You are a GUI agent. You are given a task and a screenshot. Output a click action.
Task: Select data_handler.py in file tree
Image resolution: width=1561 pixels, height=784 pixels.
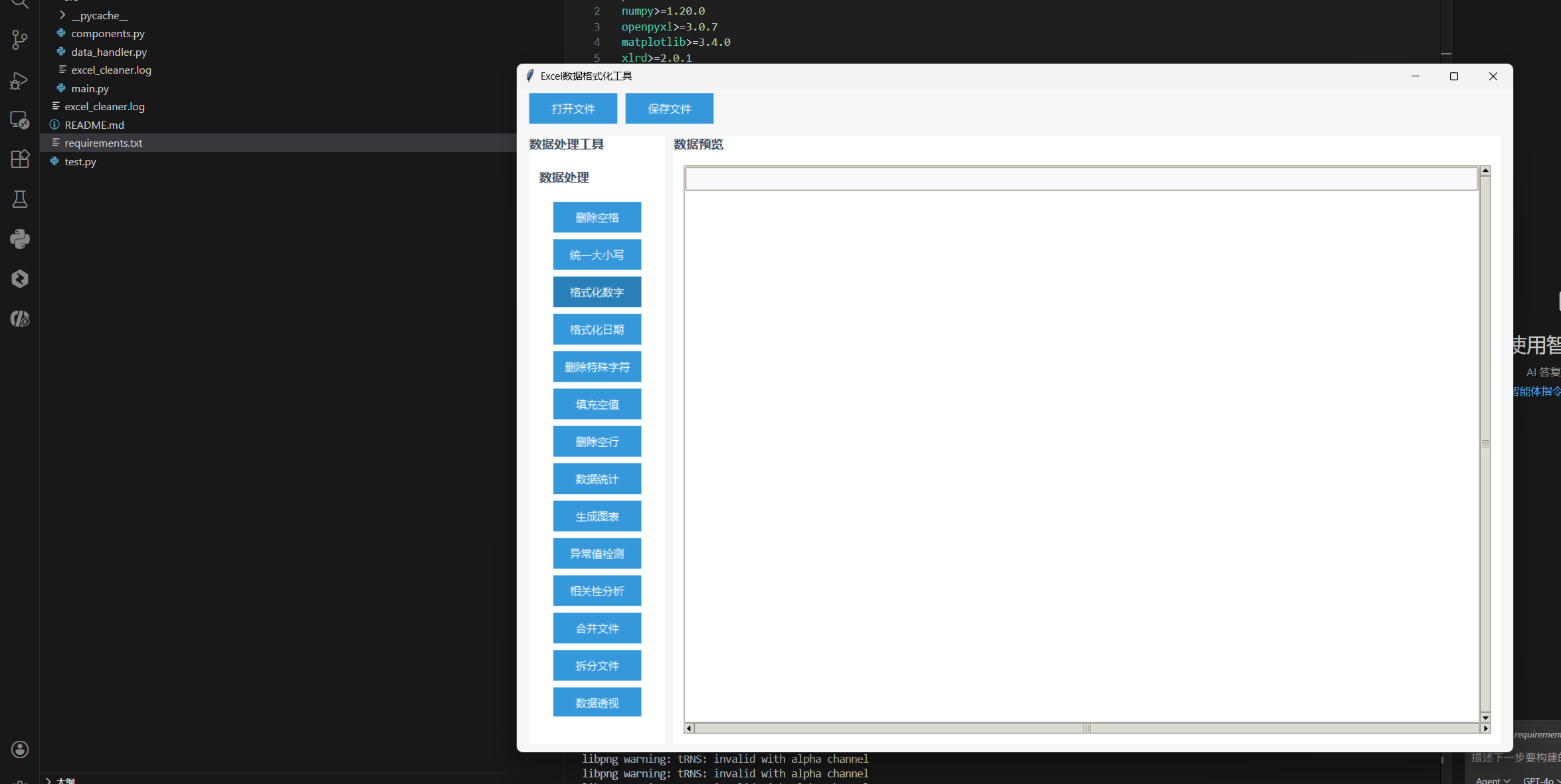tap(109, 52)
